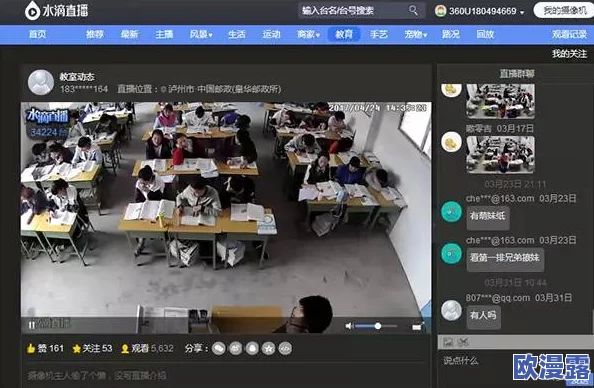Open 我的关注 link
Image resolution: width=594 pixels, height=388 pixels.
569,54
